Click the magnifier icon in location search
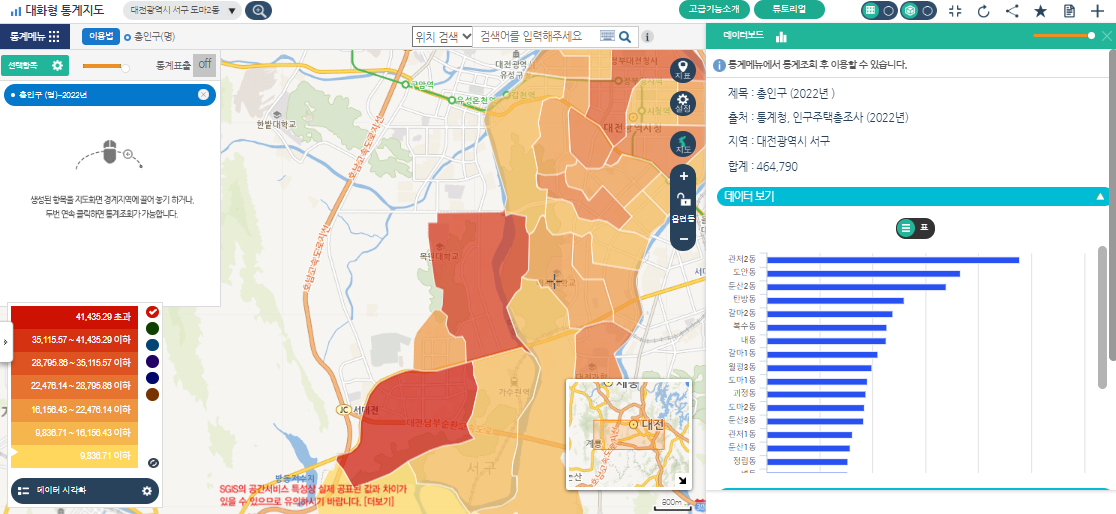1116x514 pixels. [625, 37]
